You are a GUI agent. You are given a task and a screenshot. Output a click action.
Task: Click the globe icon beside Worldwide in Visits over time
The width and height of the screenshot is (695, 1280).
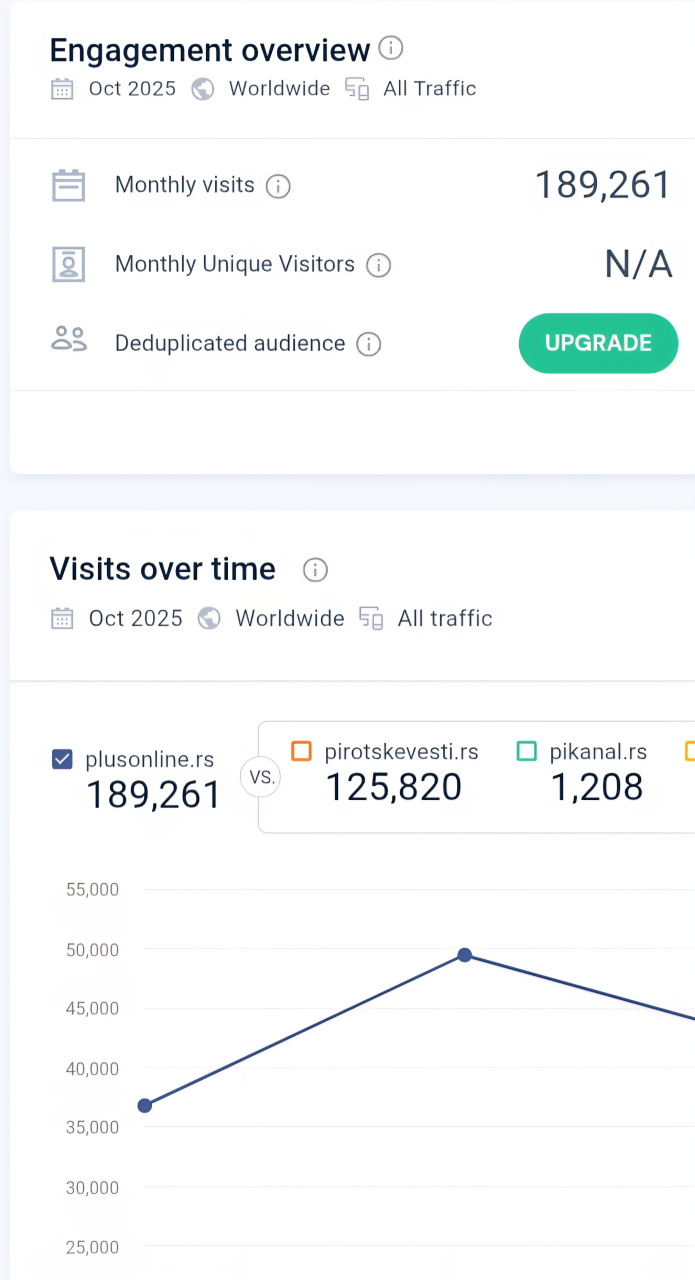(209, 618)
